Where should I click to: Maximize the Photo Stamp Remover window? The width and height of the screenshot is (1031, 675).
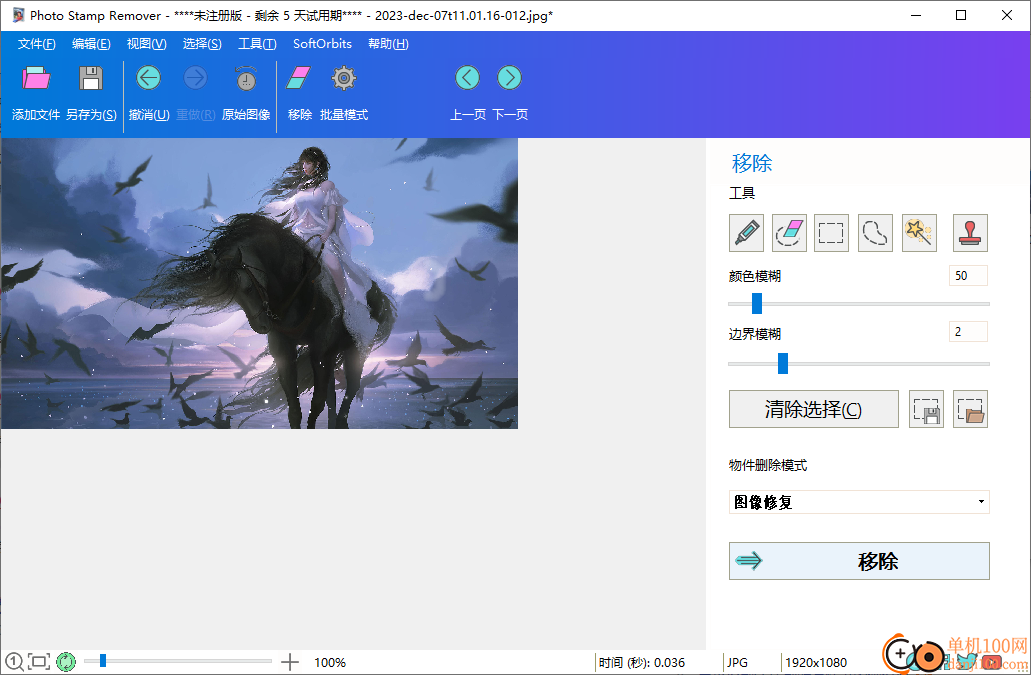coord(961,15)
